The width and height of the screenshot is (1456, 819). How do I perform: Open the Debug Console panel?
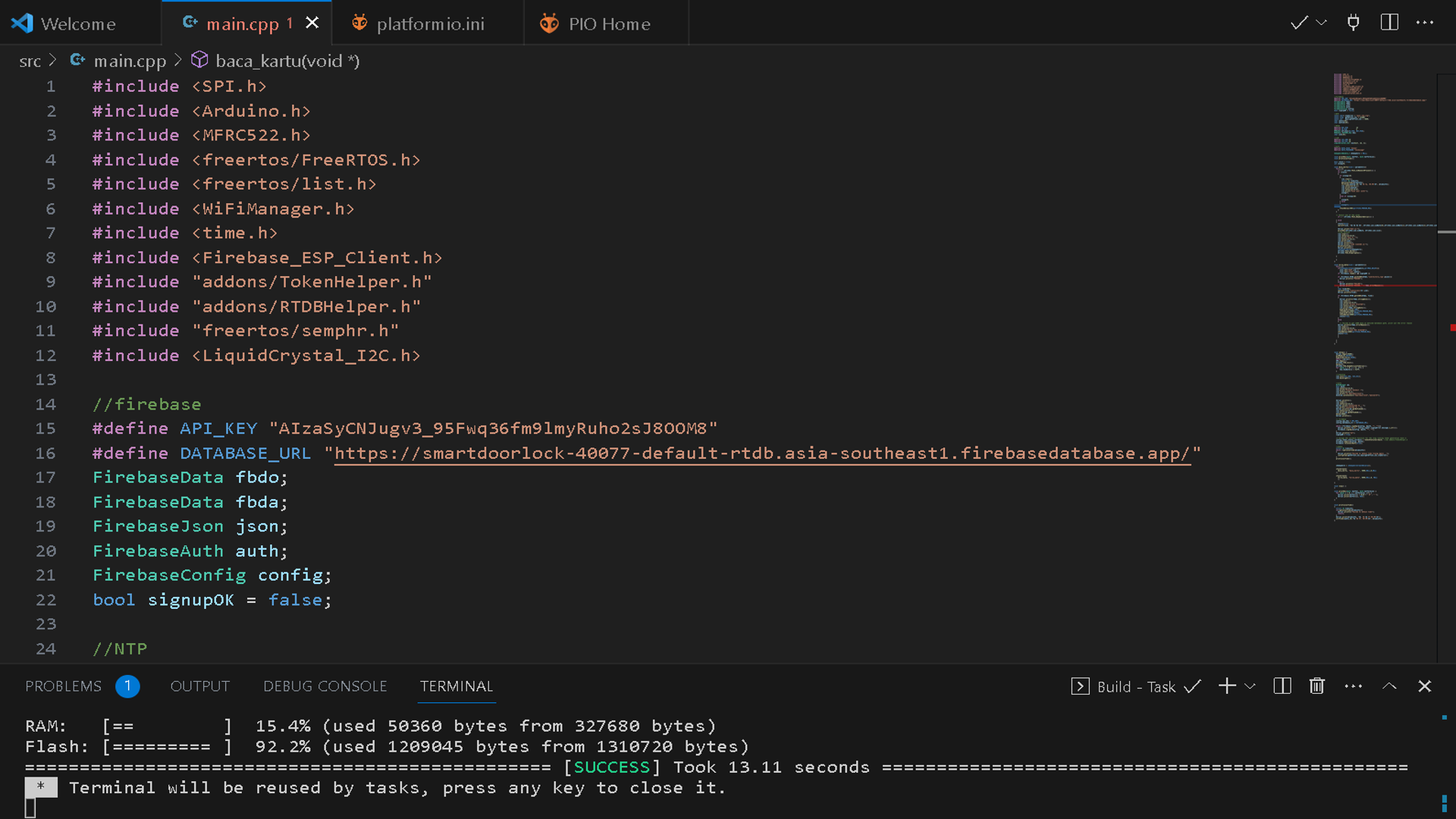click(325, 686)
